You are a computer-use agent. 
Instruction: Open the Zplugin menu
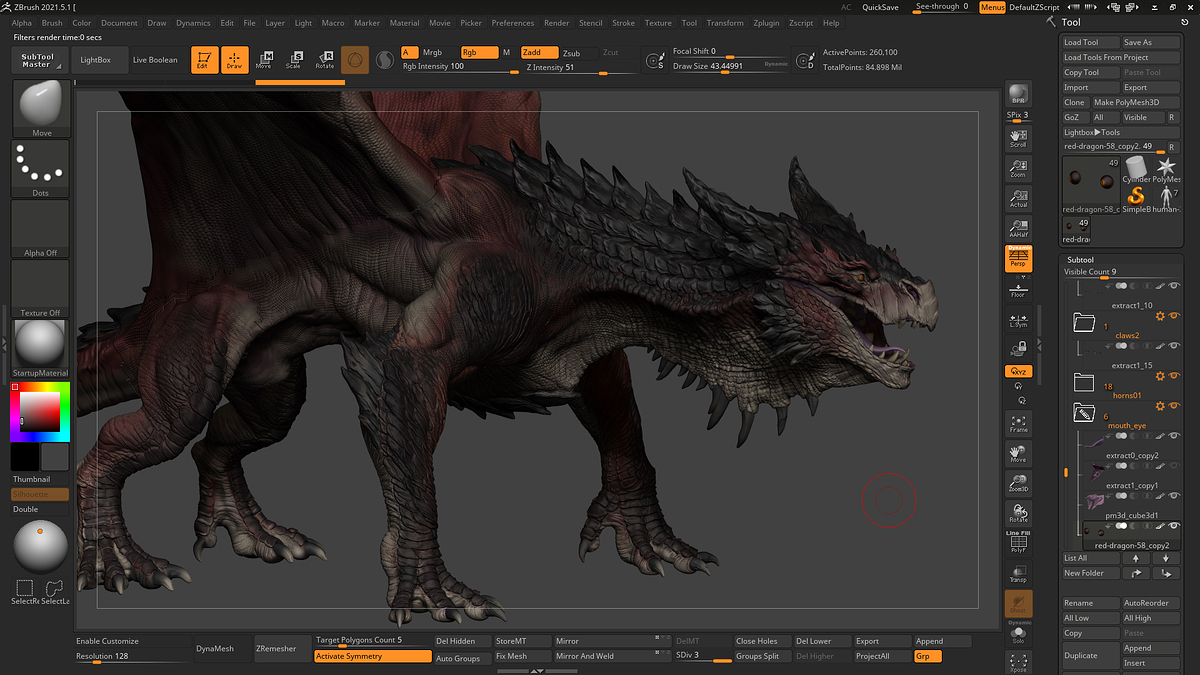(766, 23)
